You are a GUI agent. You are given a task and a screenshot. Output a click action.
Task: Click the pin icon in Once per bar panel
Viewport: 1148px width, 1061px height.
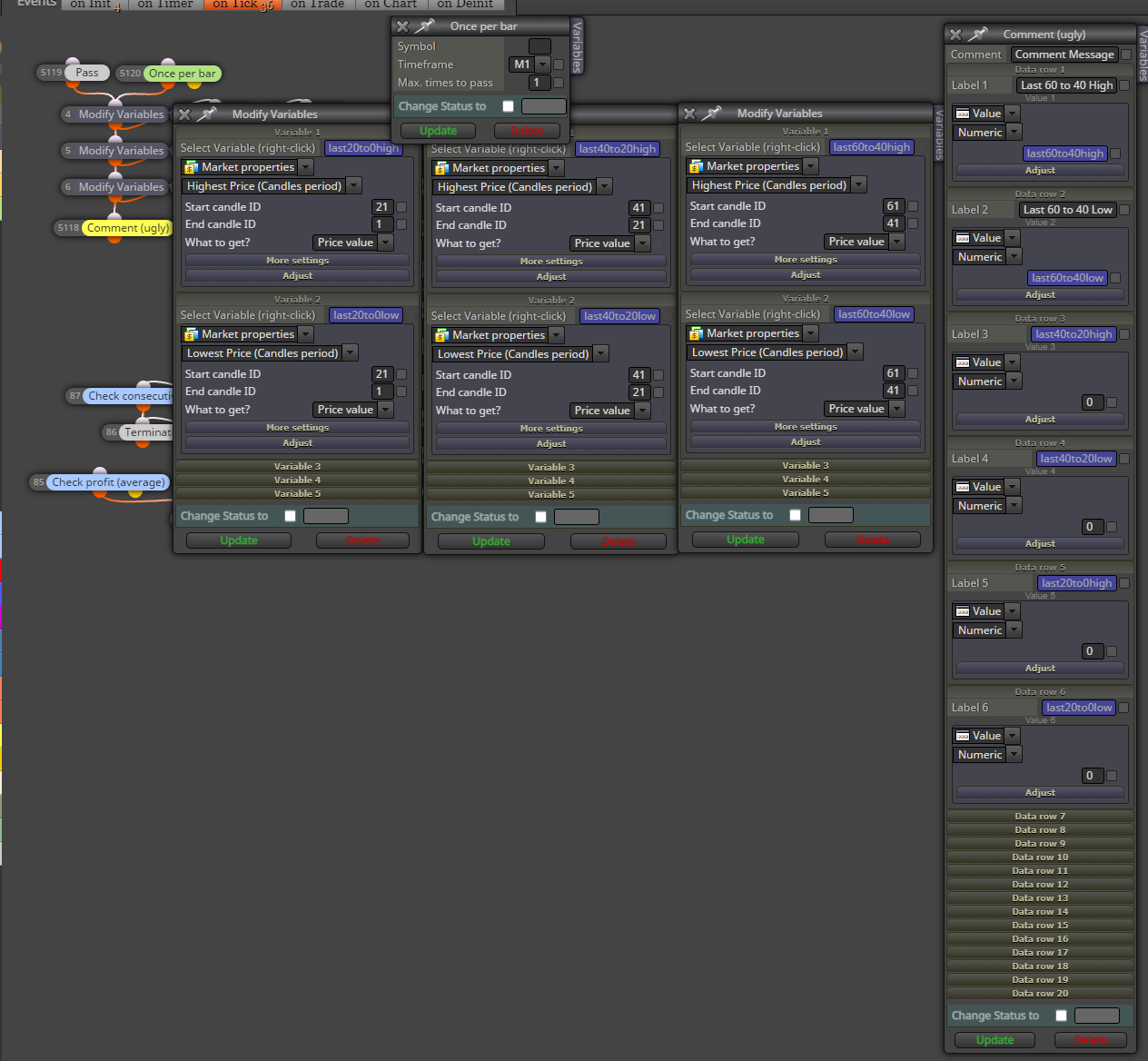[425, 26]
